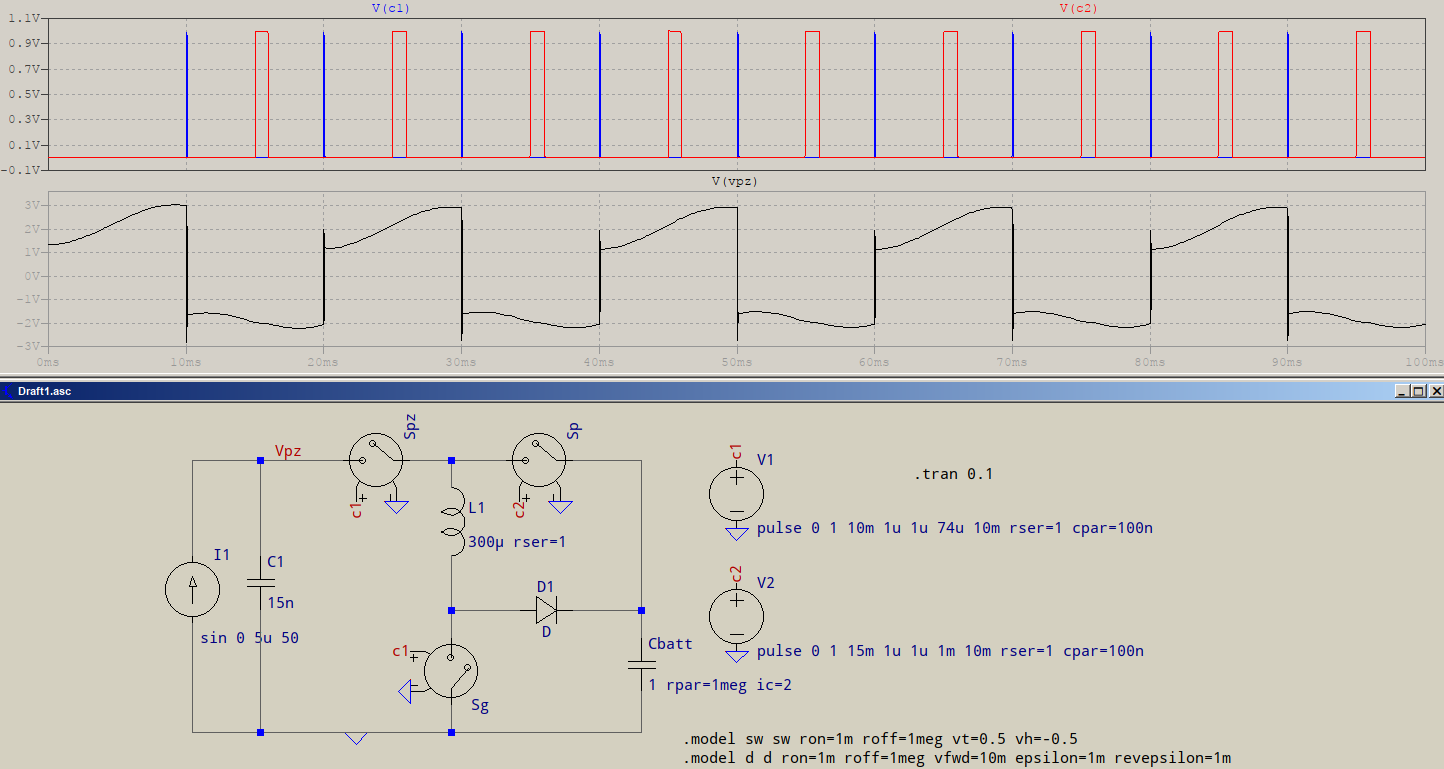Click the ground symbol on bottom wire
Viewport: 1444px width, 769px height.
pyautogui.click(x=355, y=738)
